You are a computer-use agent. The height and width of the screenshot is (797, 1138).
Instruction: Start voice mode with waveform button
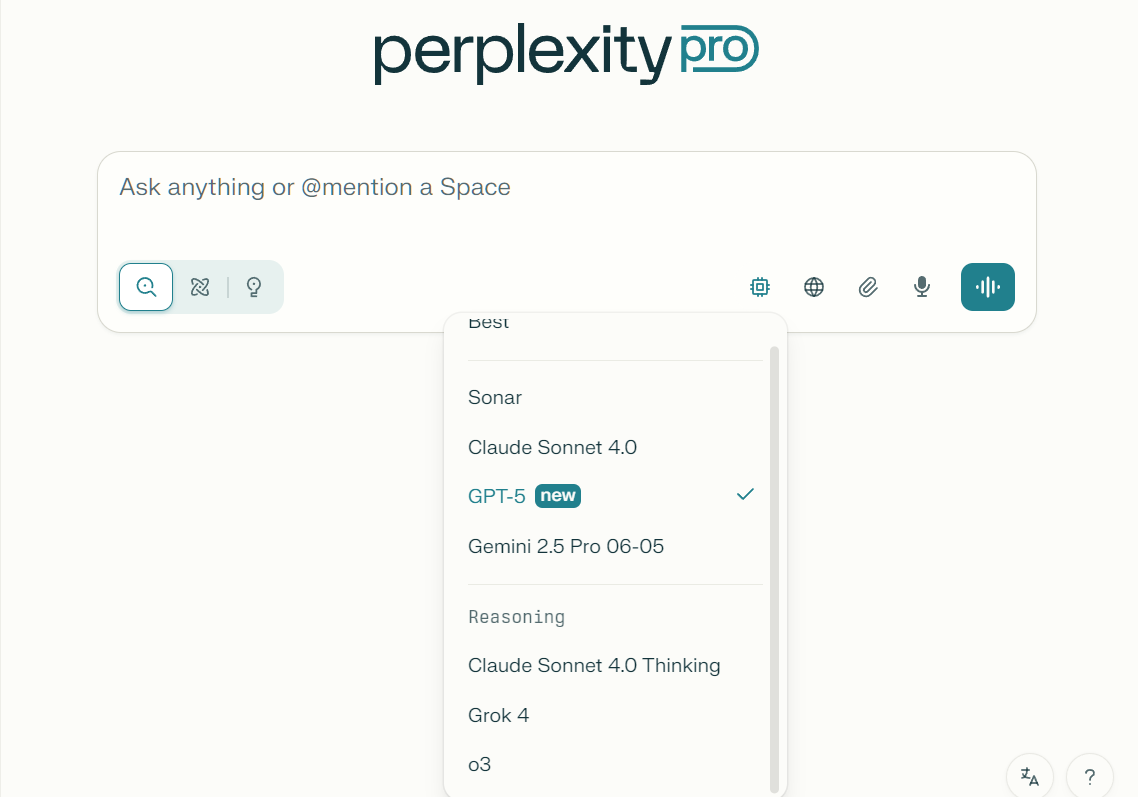pyautogui.click(x=988, y=287)
